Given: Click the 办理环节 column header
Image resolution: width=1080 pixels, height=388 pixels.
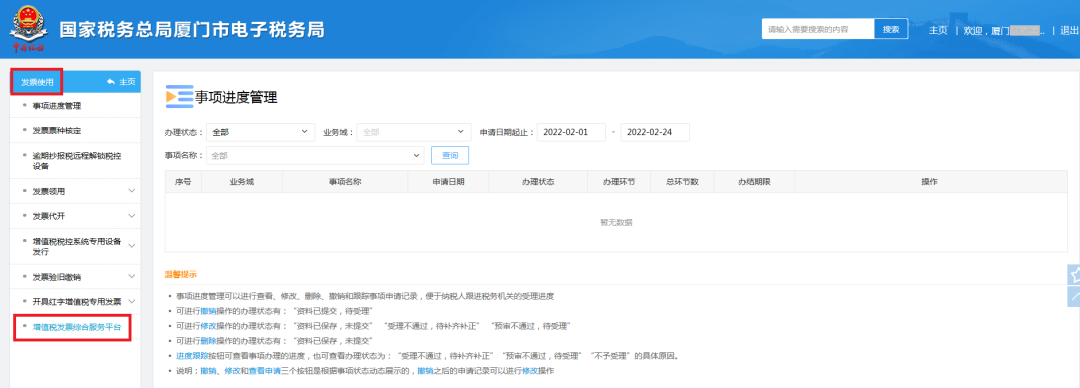Looking at the screenshot, I should (619, 182).
